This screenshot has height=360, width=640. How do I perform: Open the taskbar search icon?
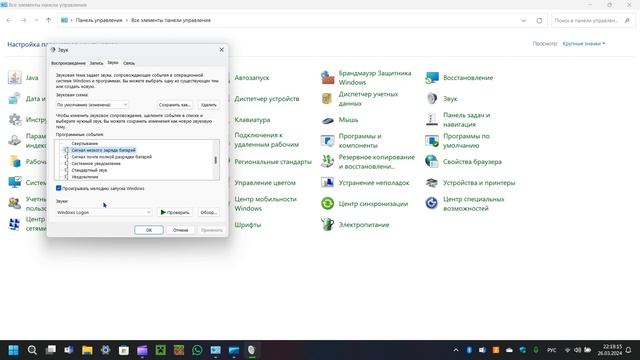click(x=32, y=350)
